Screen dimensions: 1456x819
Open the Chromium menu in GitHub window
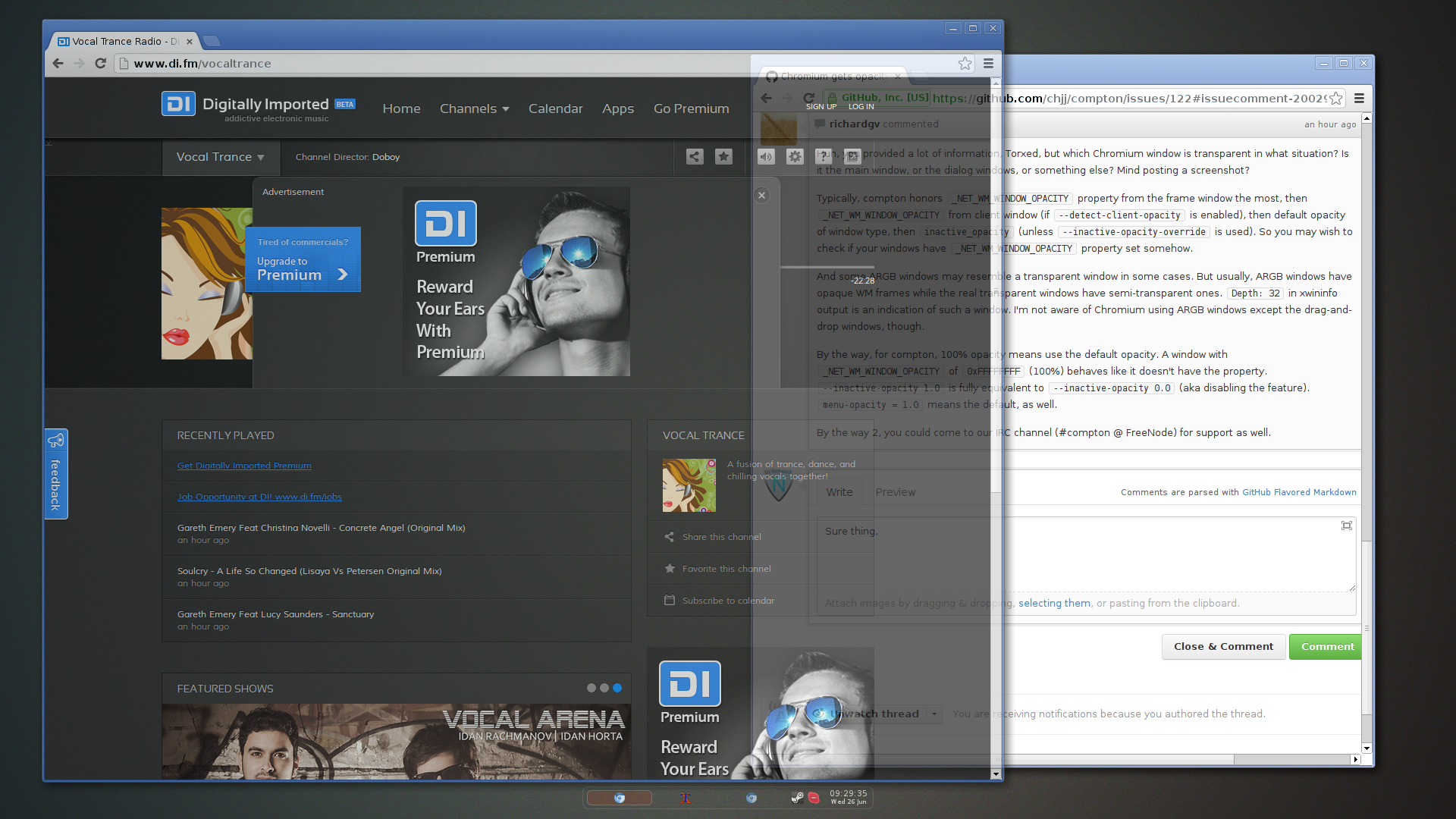pyautogui.click(x=1359, y=98)
